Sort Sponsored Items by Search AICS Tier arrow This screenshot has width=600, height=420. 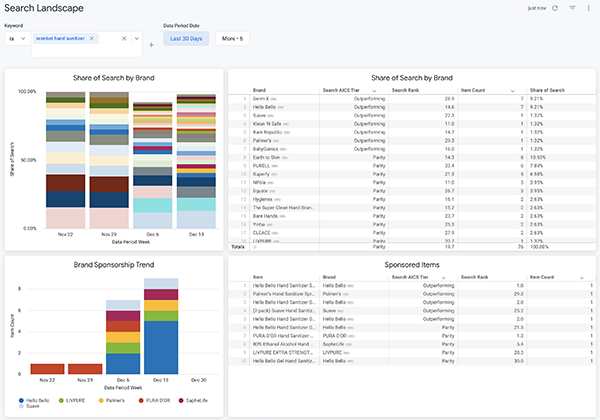pyautogui.click(x=443, y=277)
